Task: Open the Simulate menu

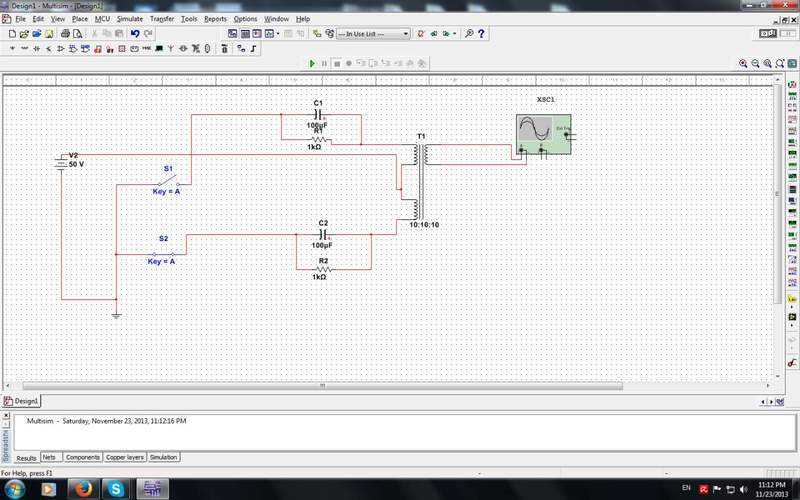Action: pos(129,19)
